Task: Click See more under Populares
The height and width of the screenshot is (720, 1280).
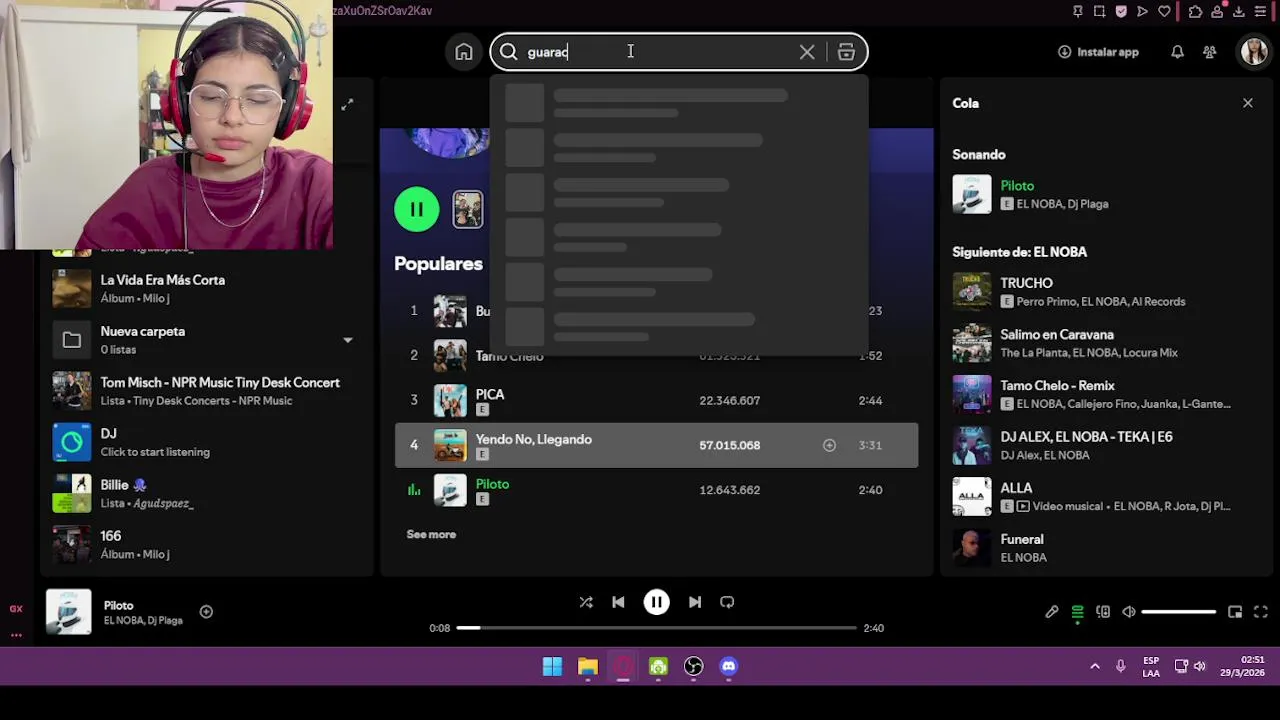Action: [x=431, y=534]
